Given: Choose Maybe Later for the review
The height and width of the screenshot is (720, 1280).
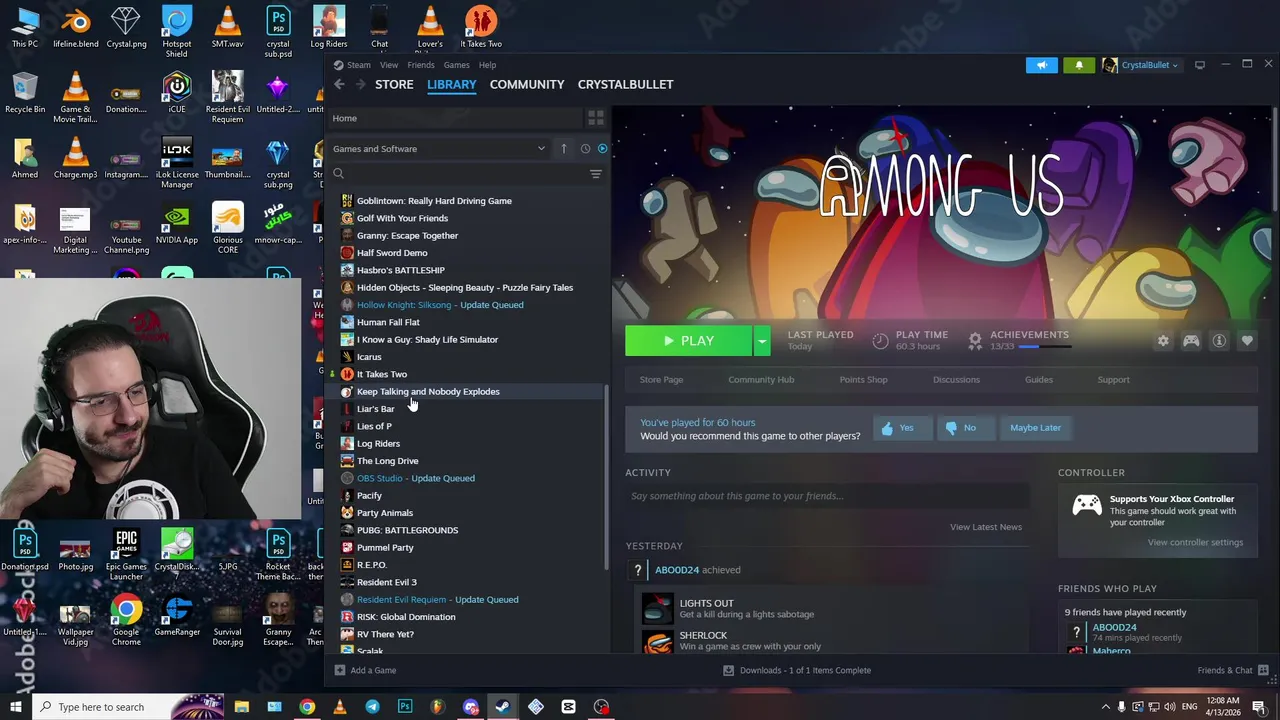Looking at the screenshot, I should (x=1035, y=428).
